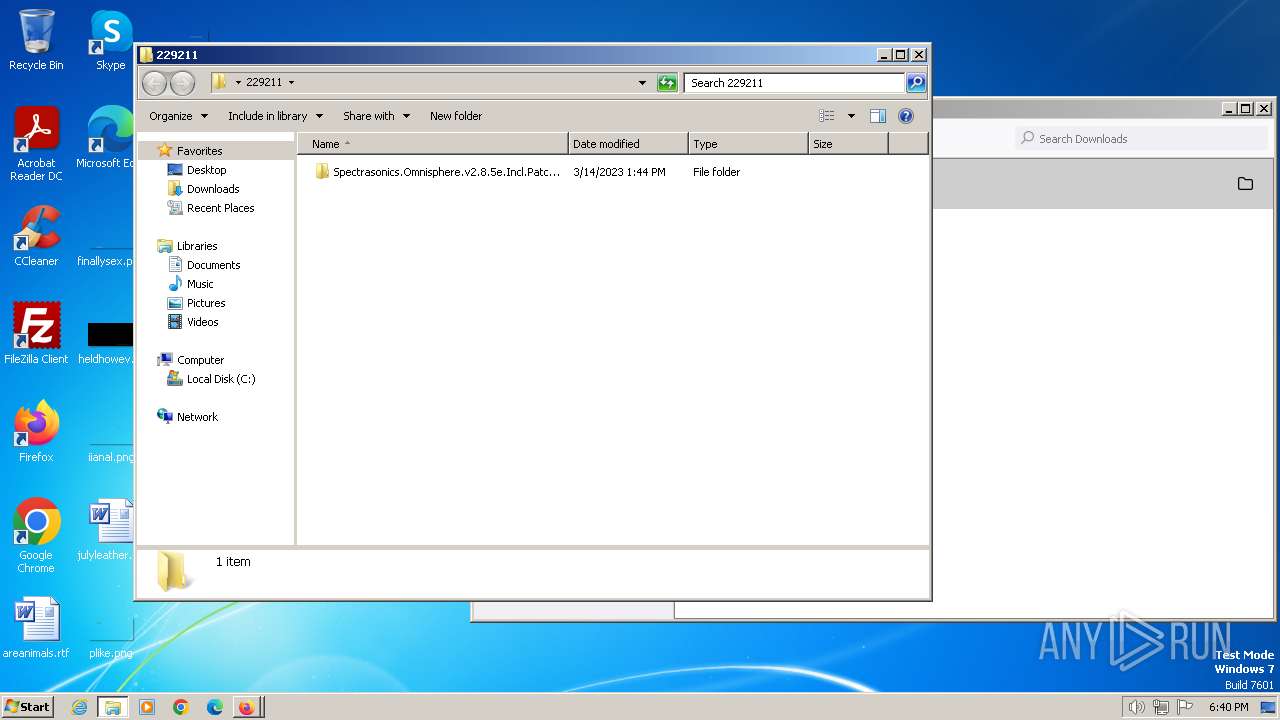Focus the Search 229211 field

[795, 83]
